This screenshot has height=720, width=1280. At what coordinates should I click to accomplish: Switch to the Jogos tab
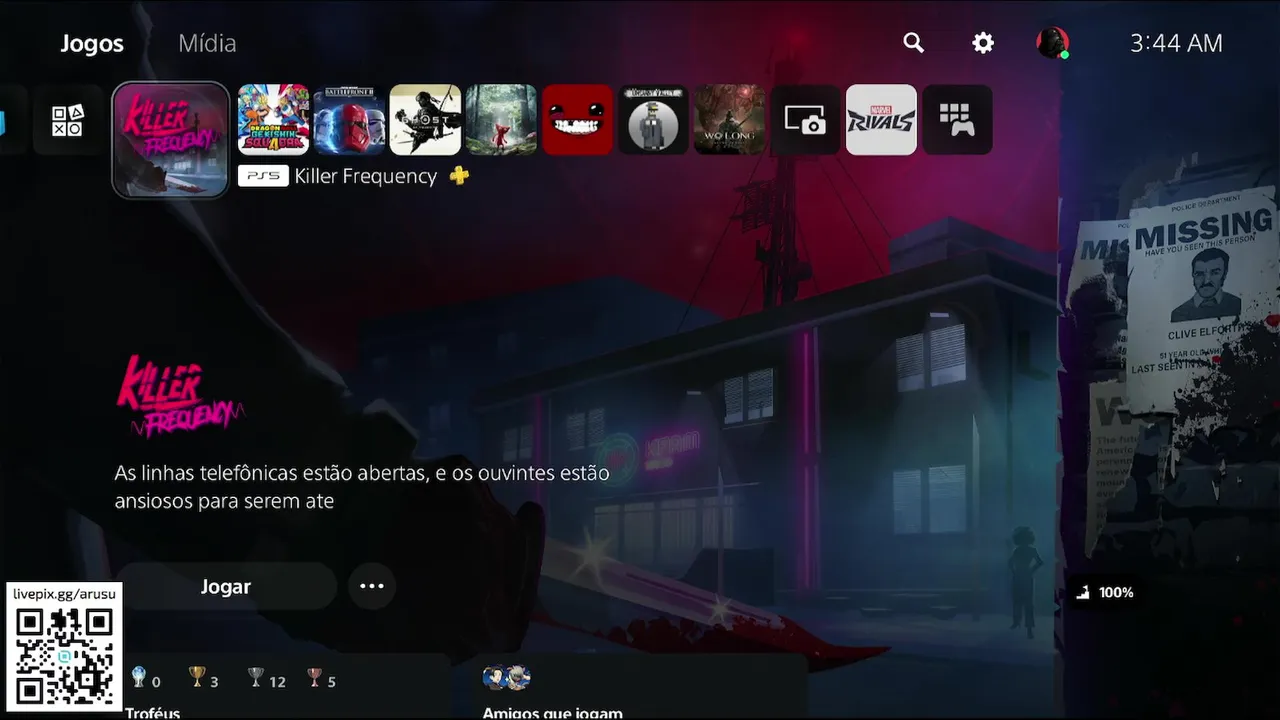[x=92, y=44]
